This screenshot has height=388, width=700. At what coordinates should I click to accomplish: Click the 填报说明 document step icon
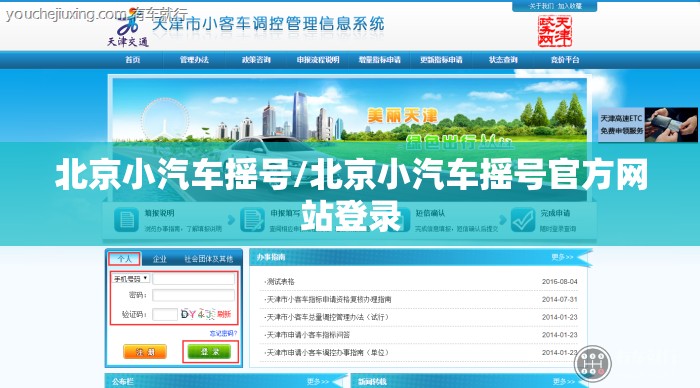pos(126,220)
